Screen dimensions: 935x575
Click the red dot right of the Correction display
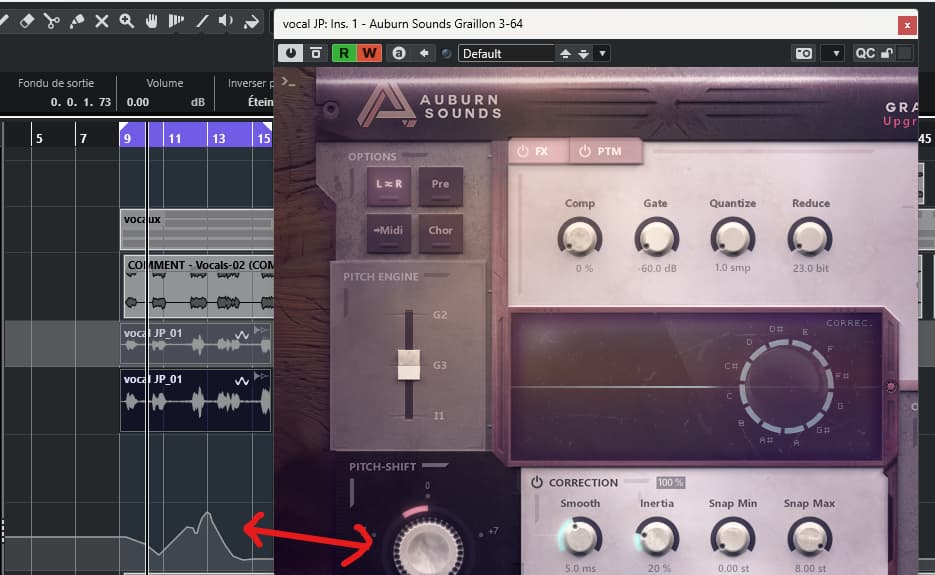click(891, 387)
